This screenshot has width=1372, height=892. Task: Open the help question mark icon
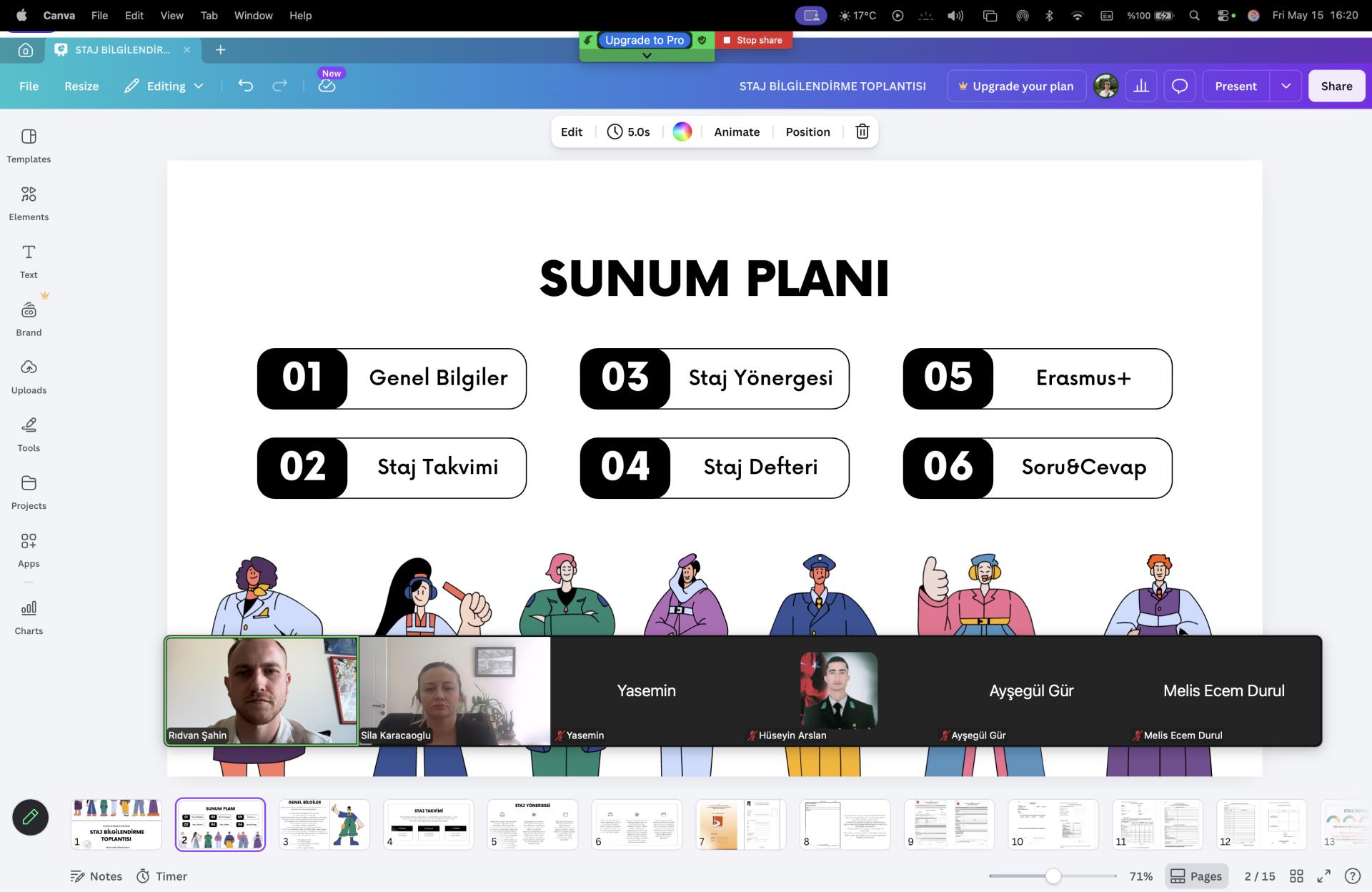click(x=1352, y=876)
